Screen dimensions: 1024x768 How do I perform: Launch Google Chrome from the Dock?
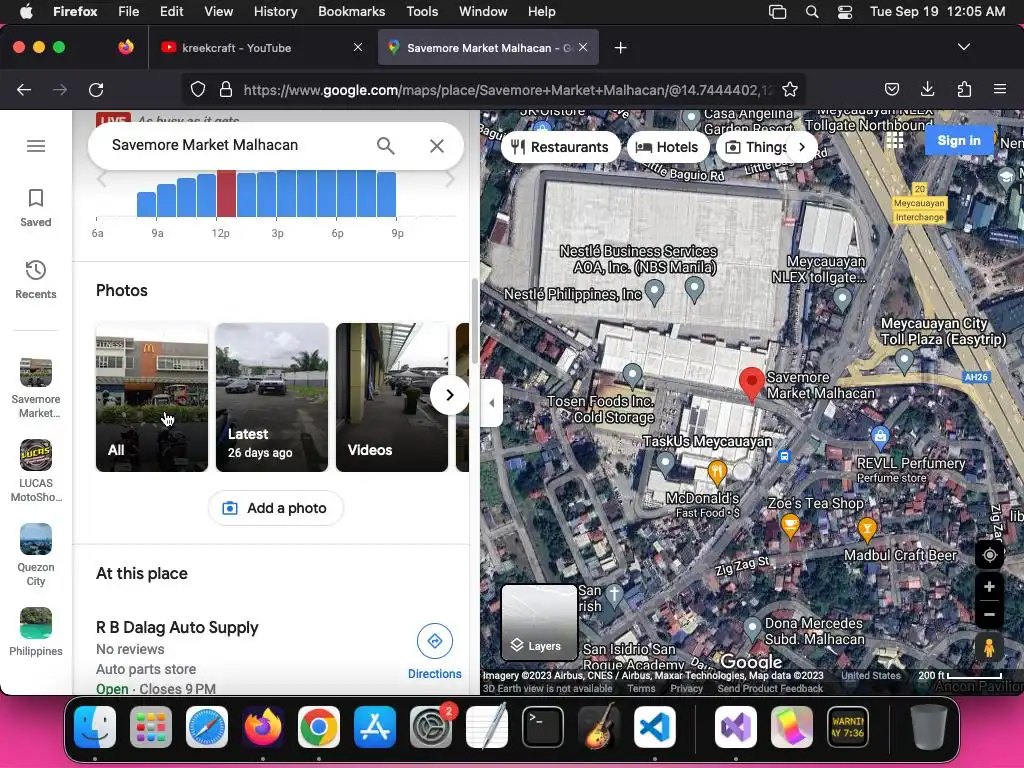319,727
